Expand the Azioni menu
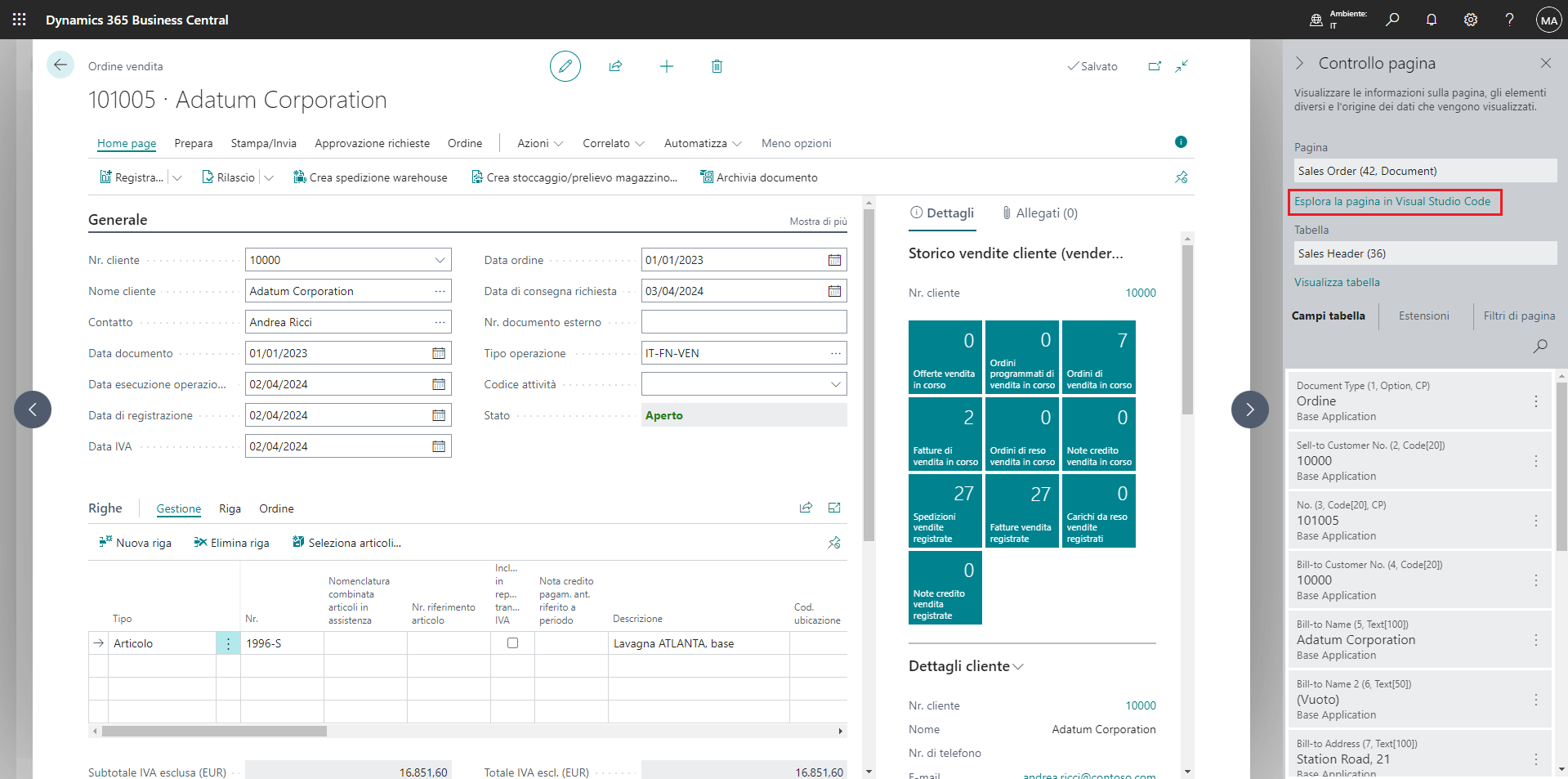1568x779 pixels. pos(540,143)
